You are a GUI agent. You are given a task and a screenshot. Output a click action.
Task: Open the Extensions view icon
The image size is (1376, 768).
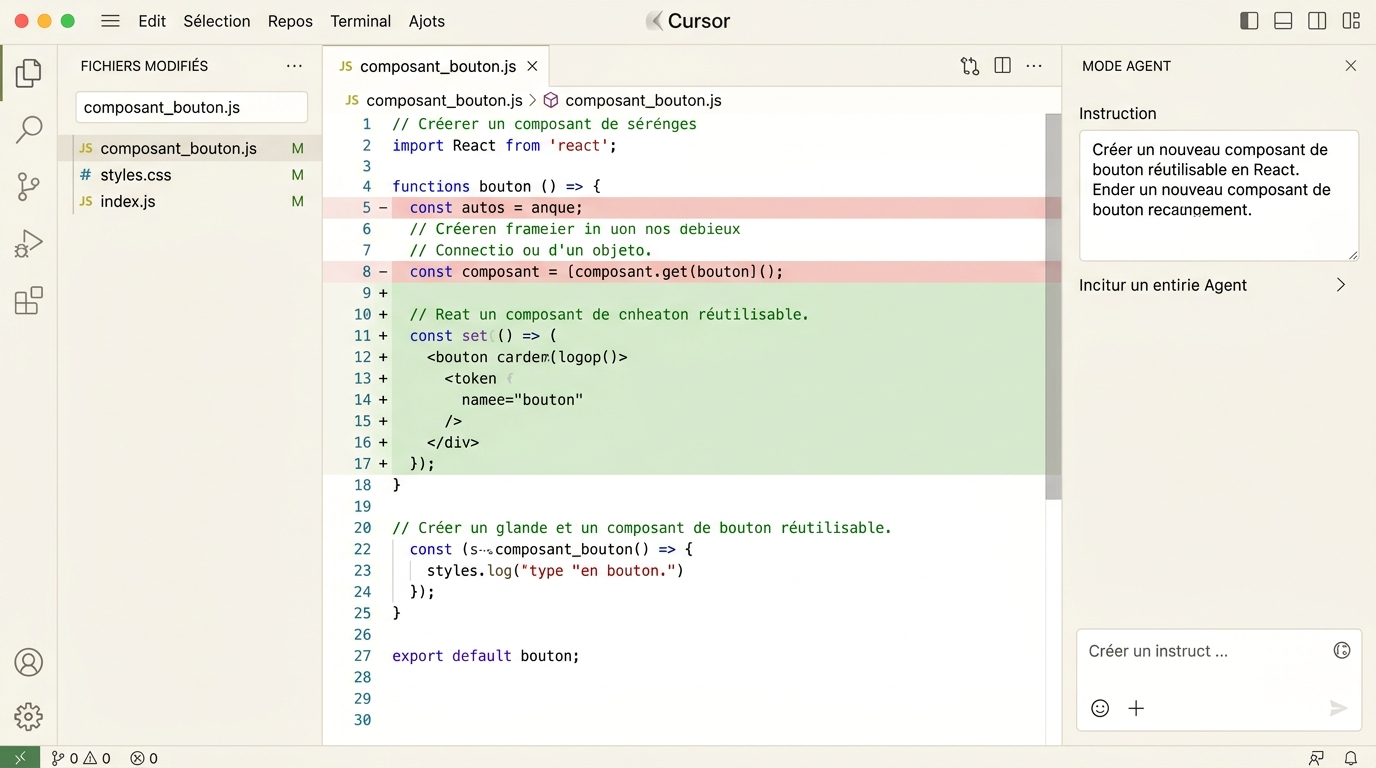pos(29,301)
